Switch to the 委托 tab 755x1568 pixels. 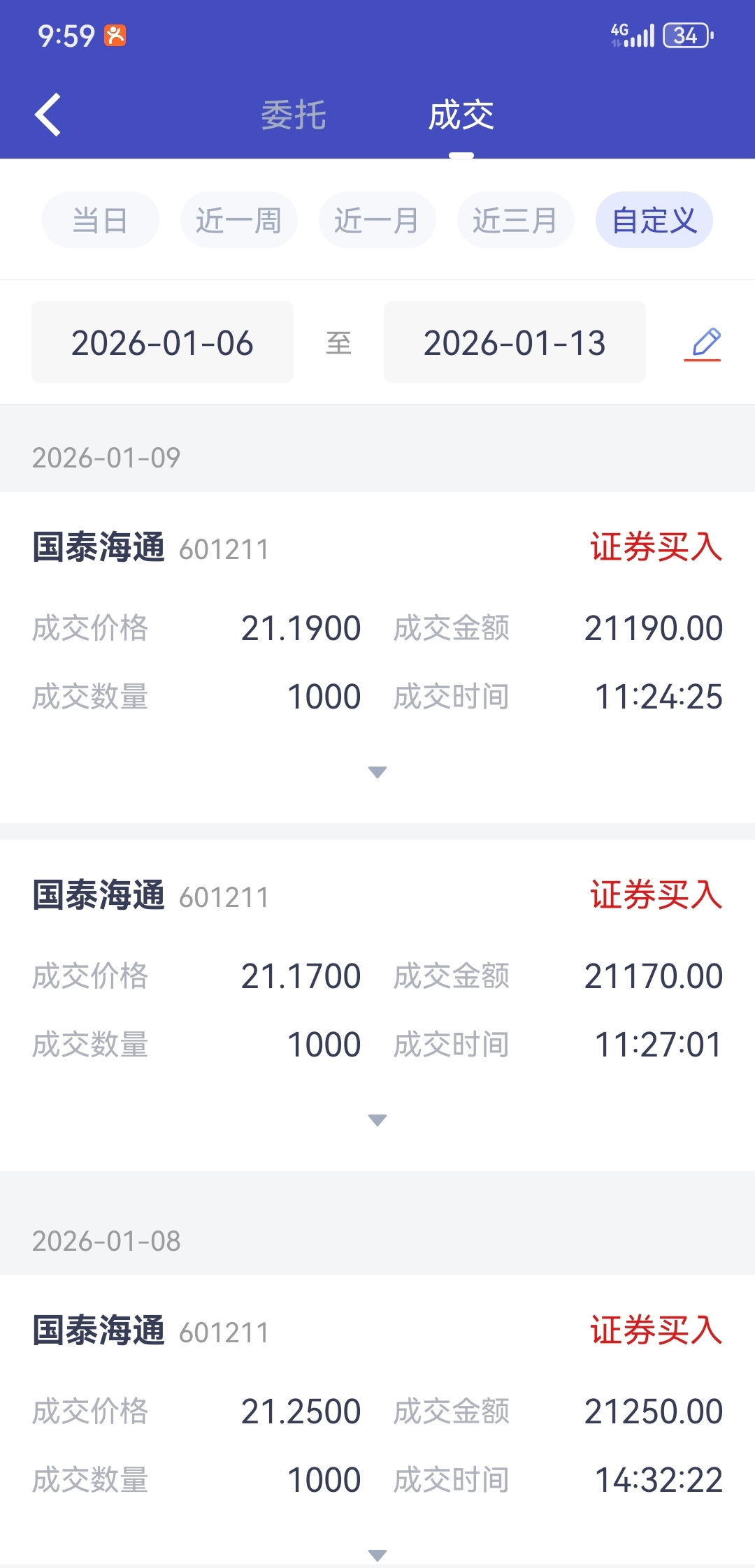click(x=294, y=115)
